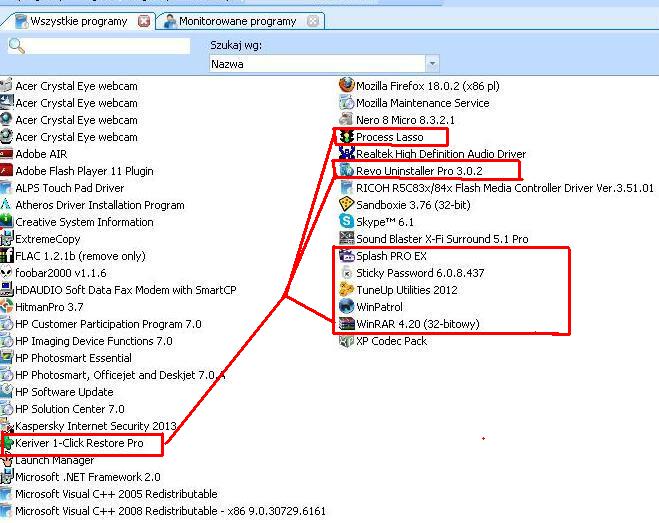Click Keriver 1-Click Restore Pro icon
Viewport: 659px width, 523px height.
pos(8,443)
